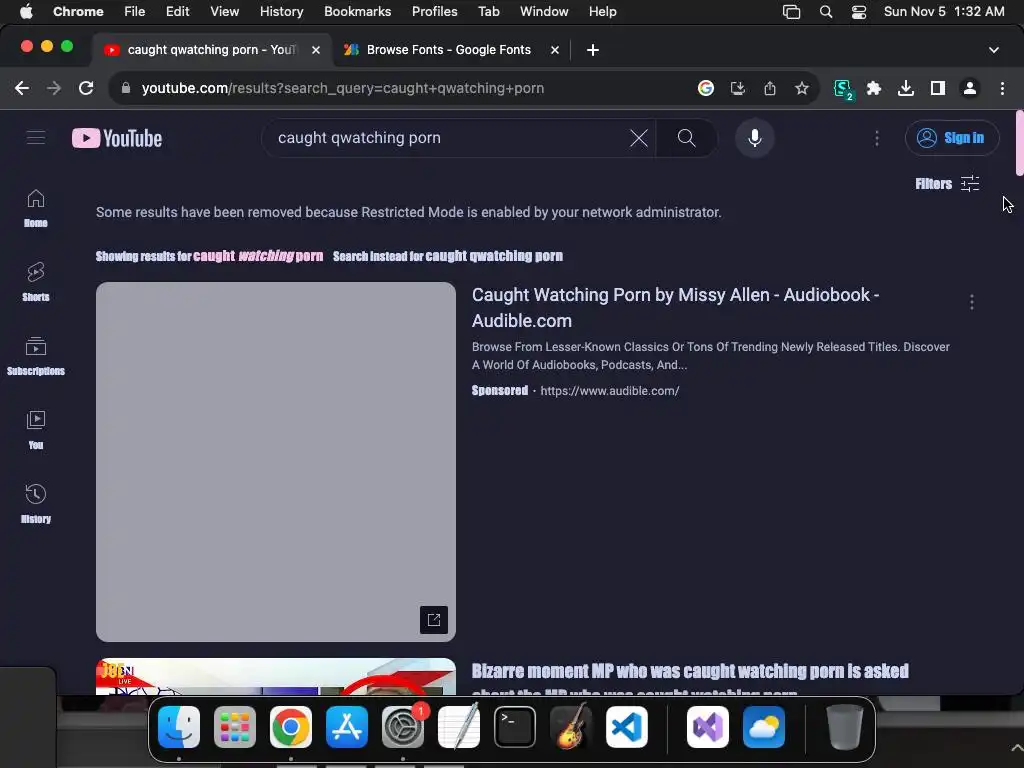Image resolution: width=1024 pixels, height=768 pixels.
Task: Click the Filters label
Action: point(933,184)
